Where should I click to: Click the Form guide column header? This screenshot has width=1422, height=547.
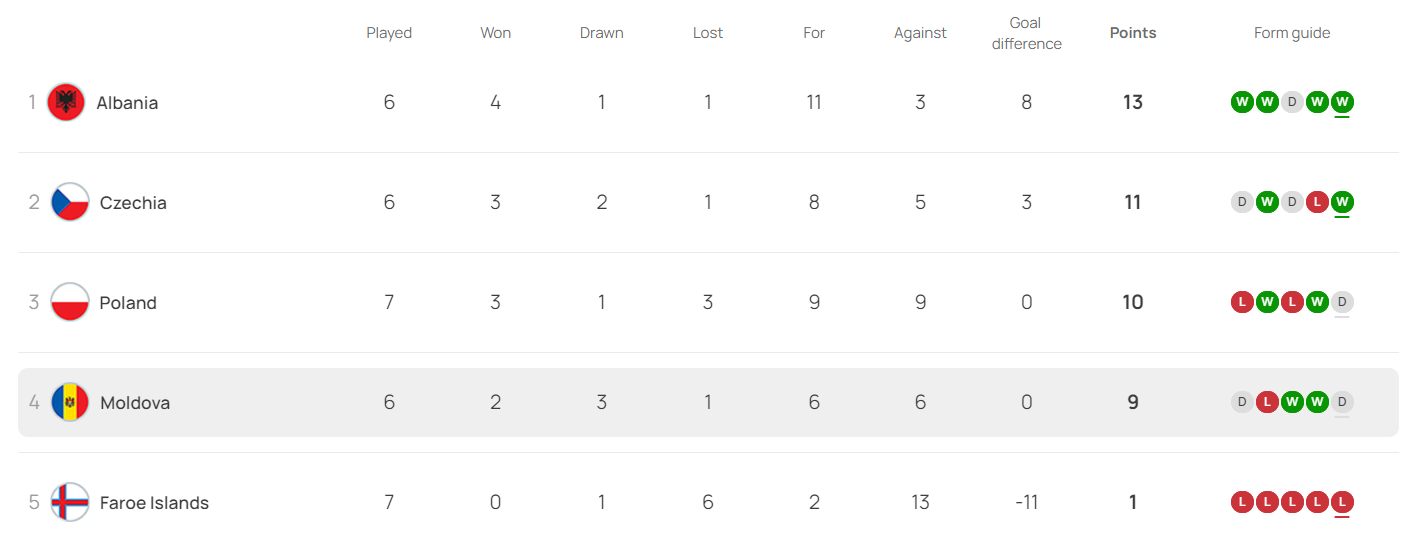pos(1292,33)
